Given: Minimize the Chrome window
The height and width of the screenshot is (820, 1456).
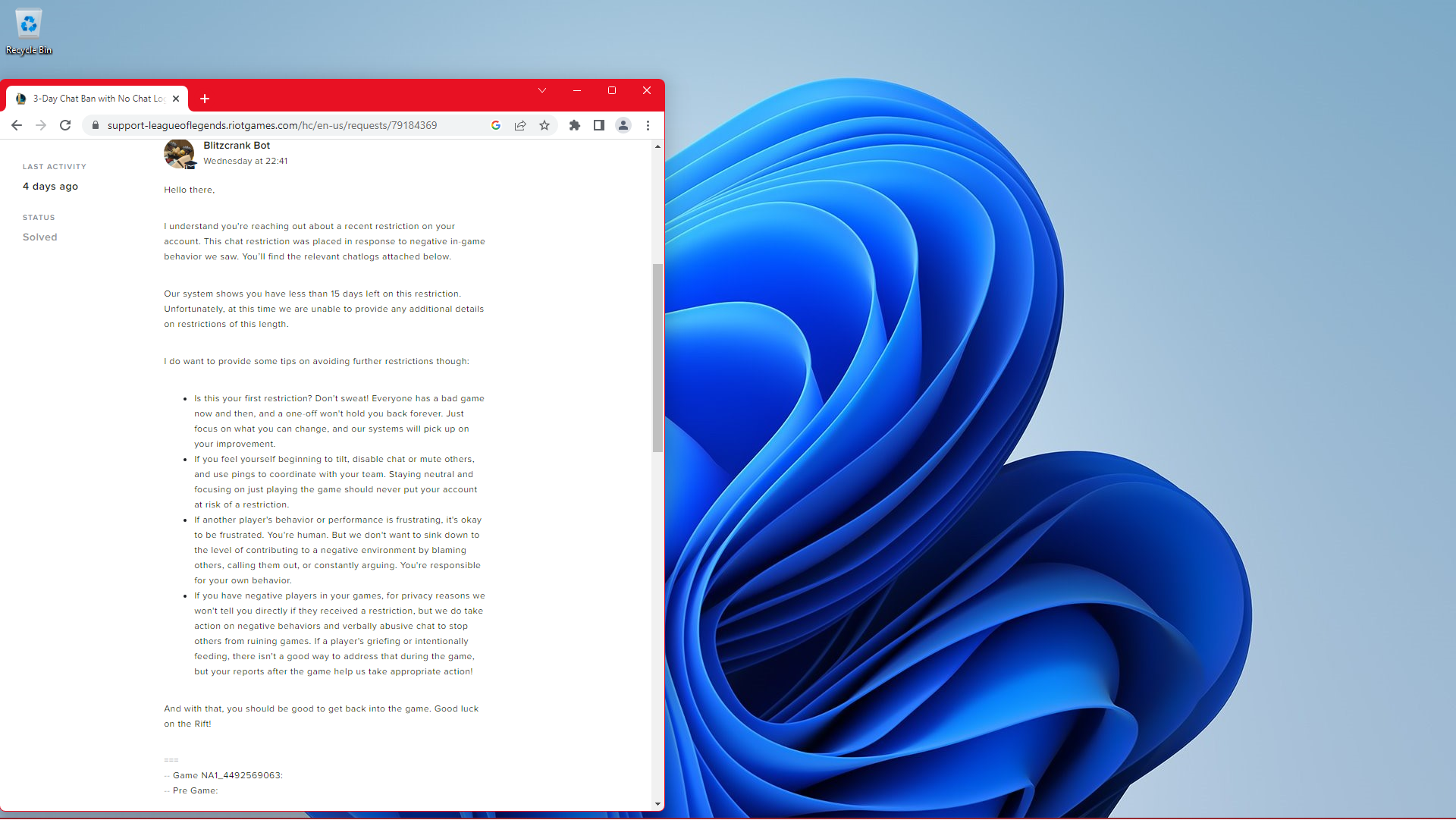Looking at the screenshot, I should click(577, 90).
